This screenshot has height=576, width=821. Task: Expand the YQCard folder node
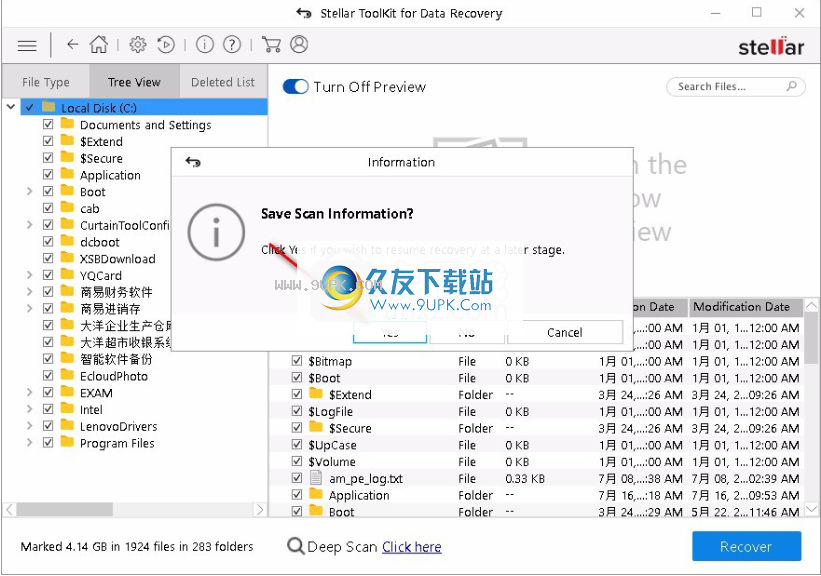tap(29, 275)
